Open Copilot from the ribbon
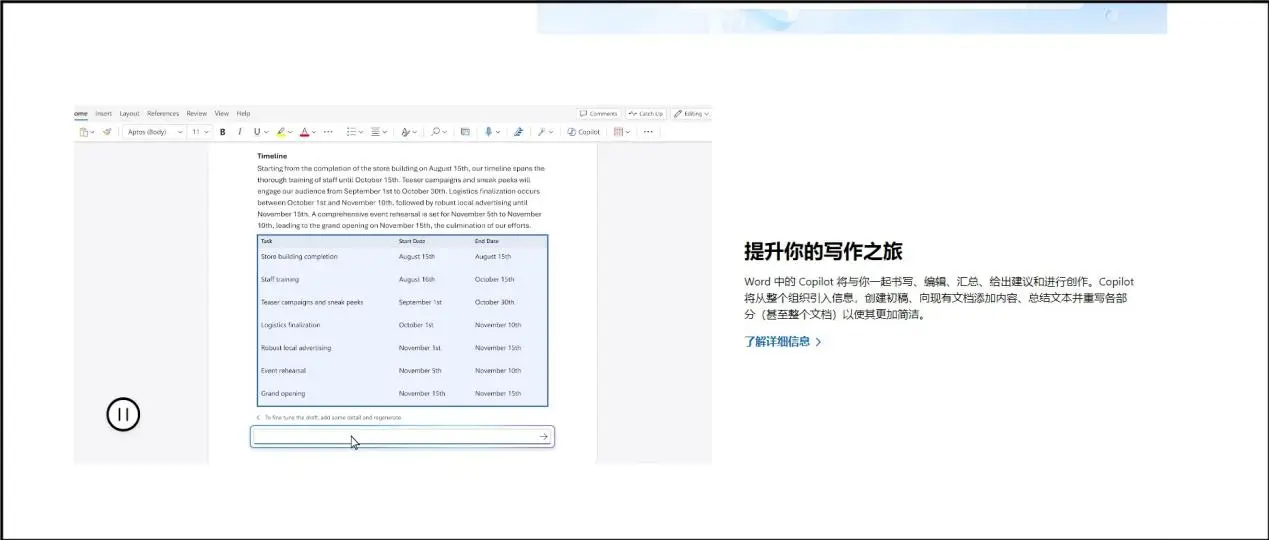The width and height of the screenshot is (1269, 540). click(x=583, y=132)
